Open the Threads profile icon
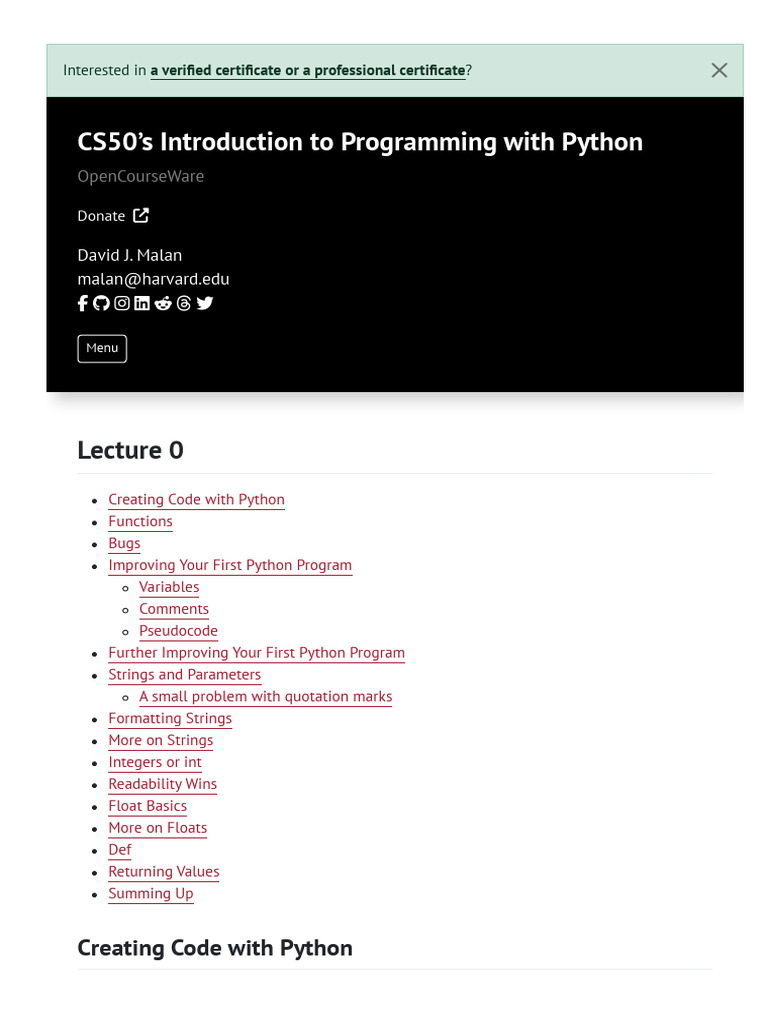 pyautogui.click(x=184, y=303)
